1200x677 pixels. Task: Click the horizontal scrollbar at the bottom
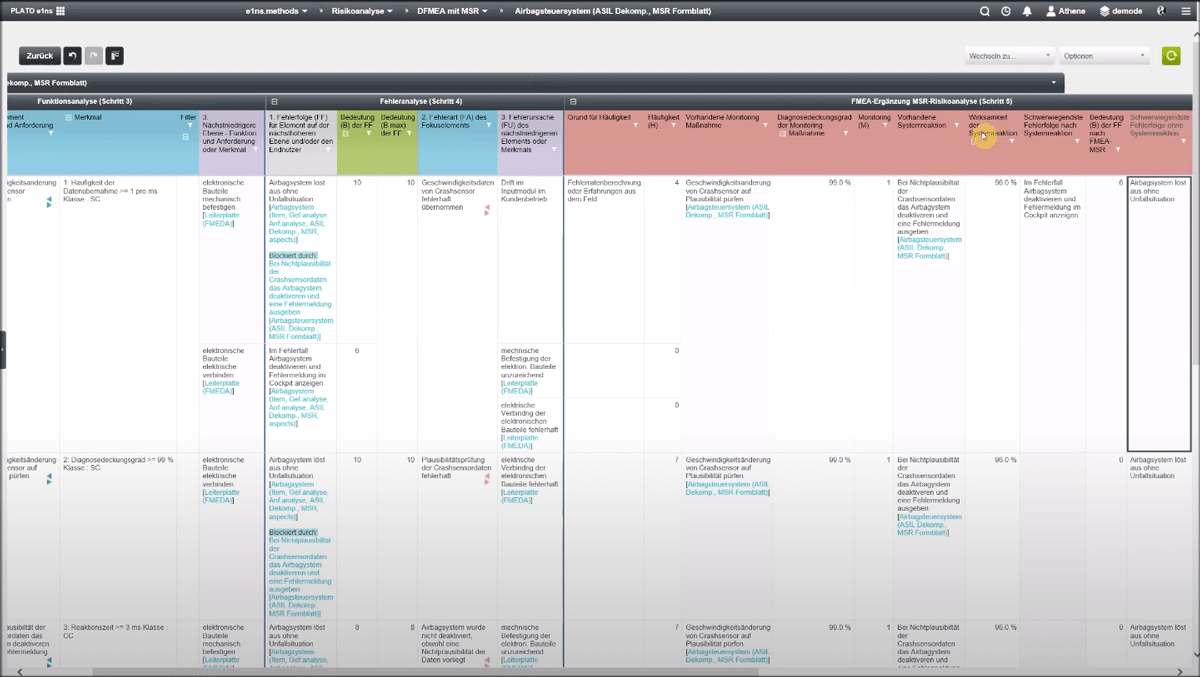[400, 671]
